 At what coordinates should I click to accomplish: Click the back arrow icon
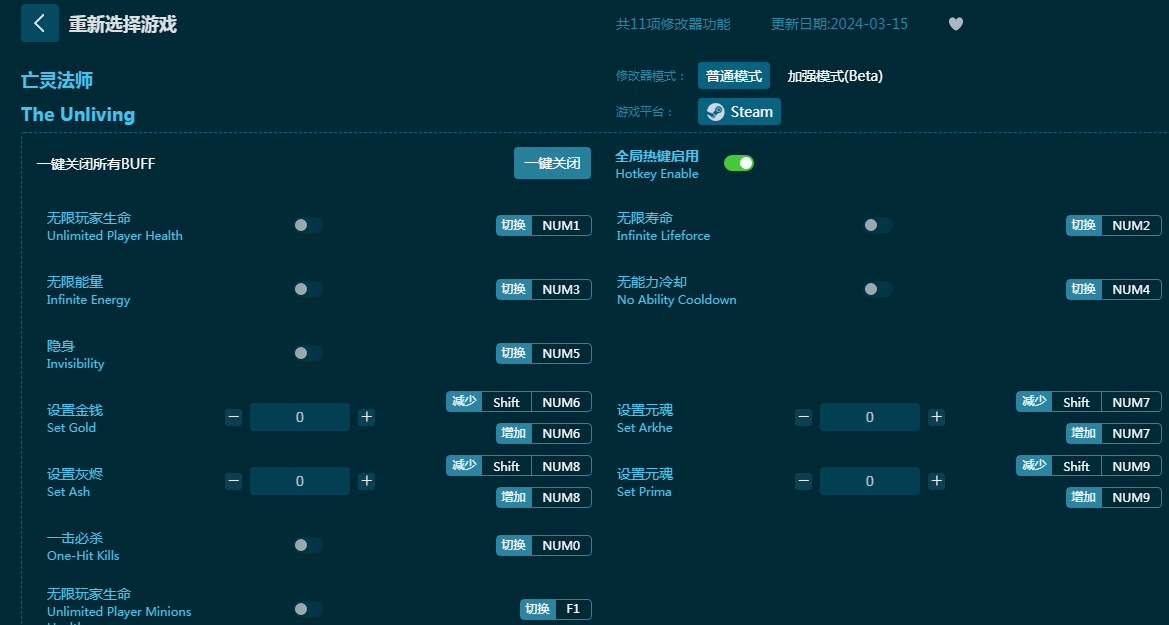40,23
